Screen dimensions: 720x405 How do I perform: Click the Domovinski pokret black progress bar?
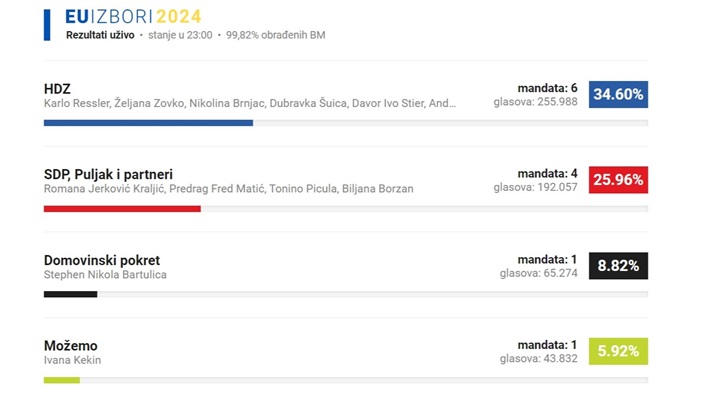click(x=70, y=294)
